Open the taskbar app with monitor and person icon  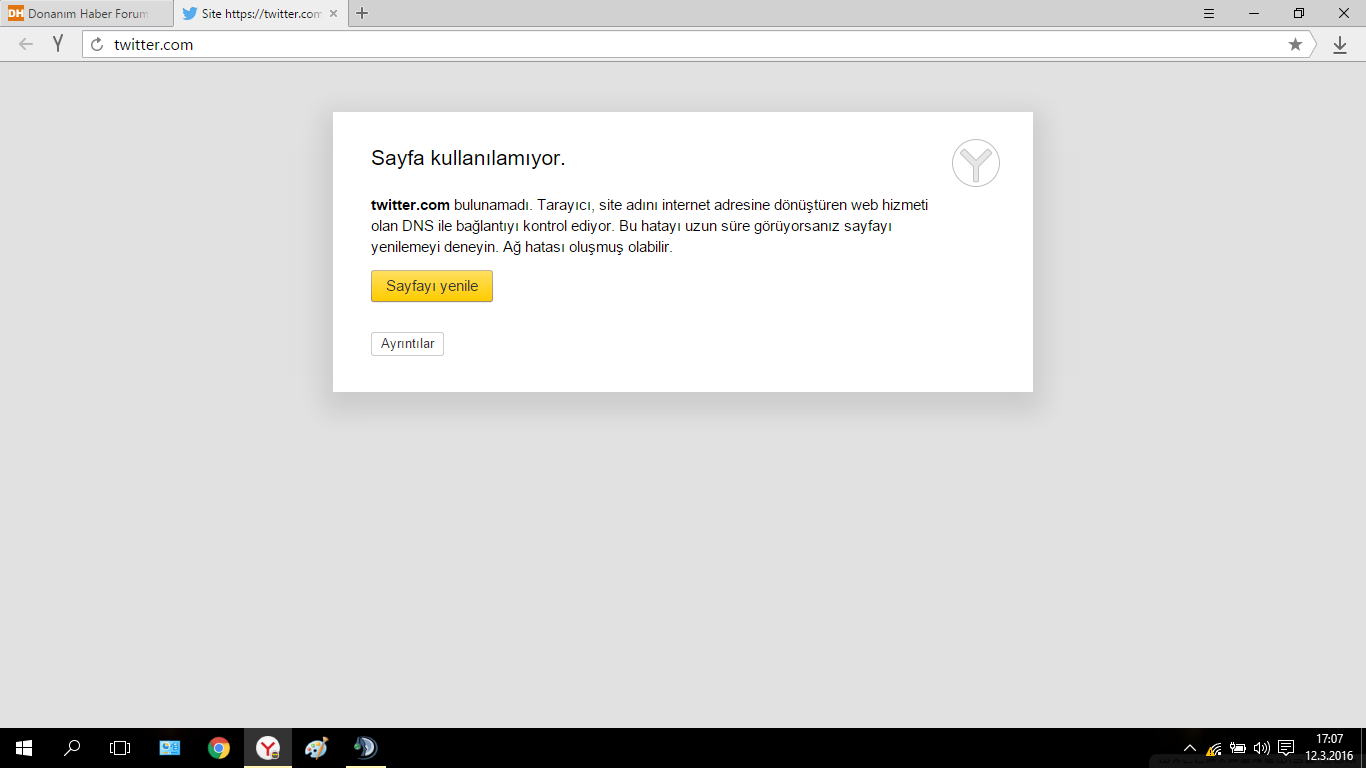pyautogui.click(x=170, y=748)
